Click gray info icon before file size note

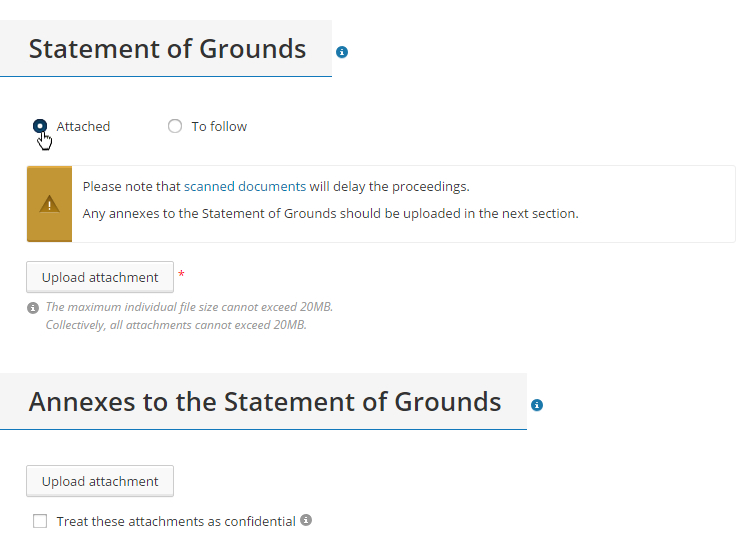[x=33, y=308]
